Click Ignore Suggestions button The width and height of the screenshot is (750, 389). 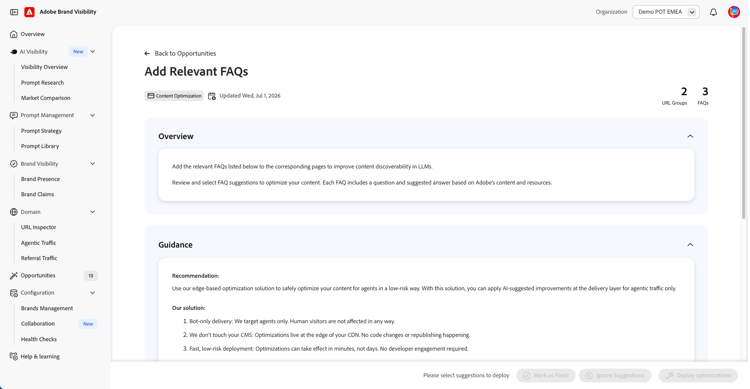coord(615,376)
